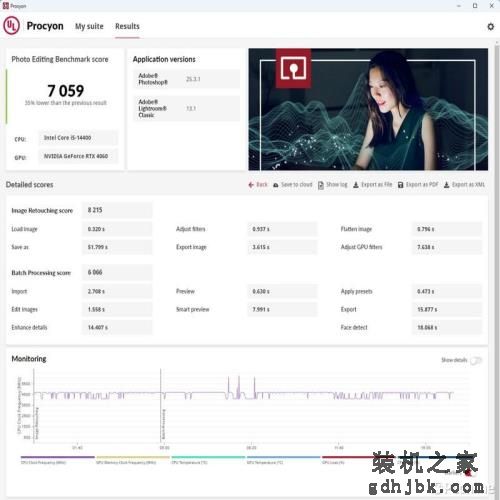Viewport: 500px width, 500px height.
Task: Click the Export time value under Batch Processing
Action: [x=447, y=309]
